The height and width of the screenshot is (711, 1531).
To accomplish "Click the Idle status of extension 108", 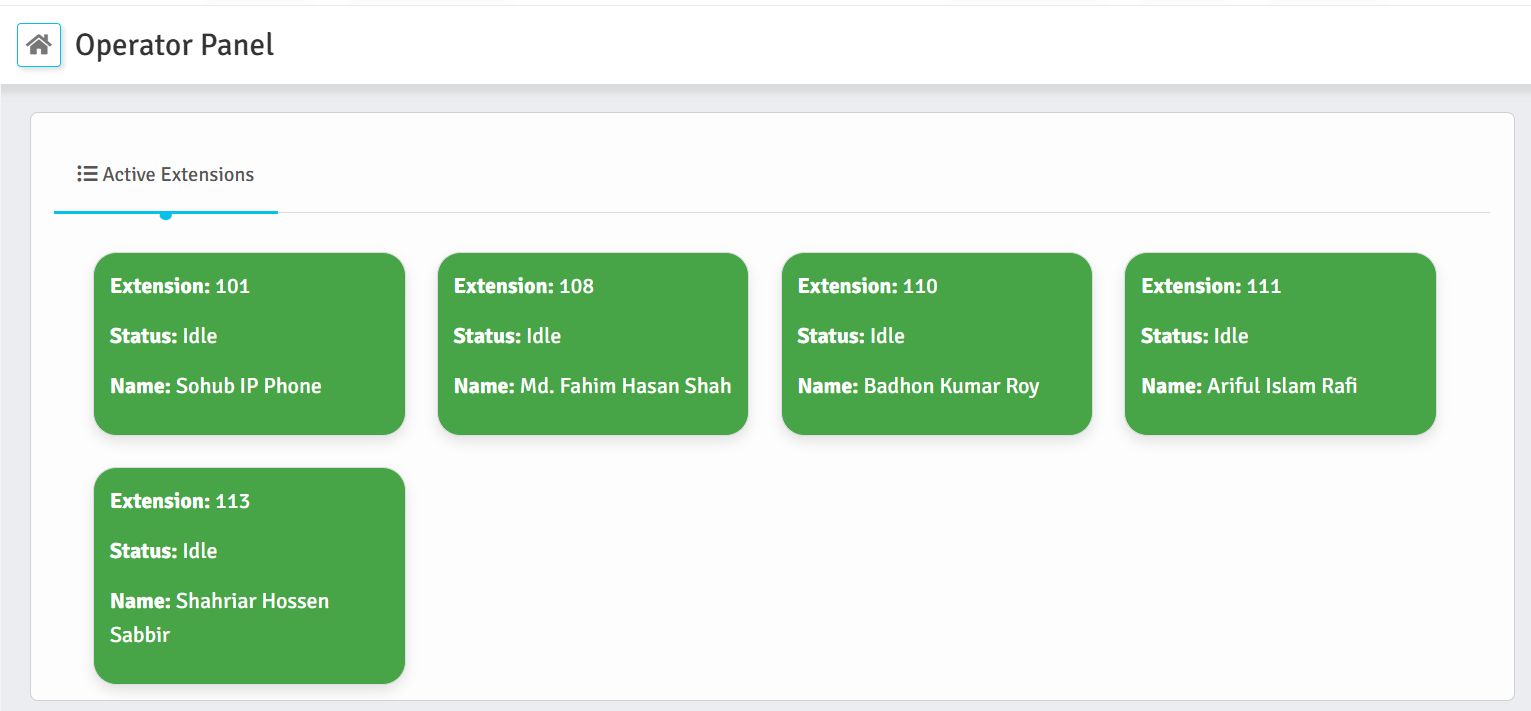I will coord(543,336).
